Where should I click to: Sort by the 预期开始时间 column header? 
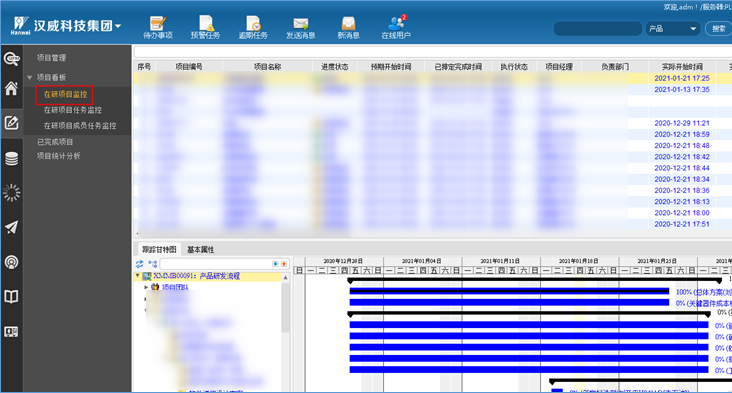tap(391, 67)
